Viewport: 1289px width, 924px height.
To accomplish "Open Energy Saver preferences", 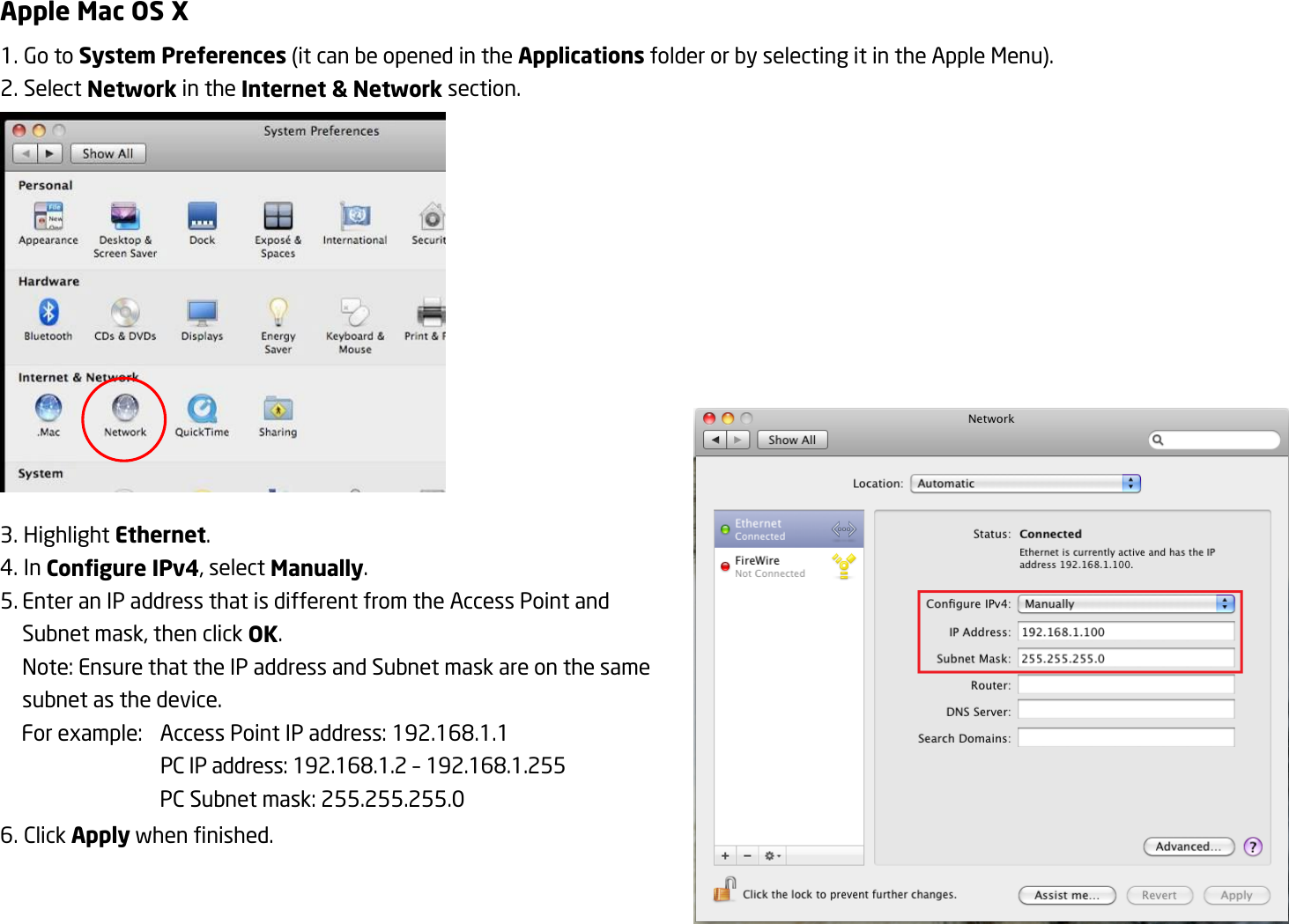I will tap(278, 312).
